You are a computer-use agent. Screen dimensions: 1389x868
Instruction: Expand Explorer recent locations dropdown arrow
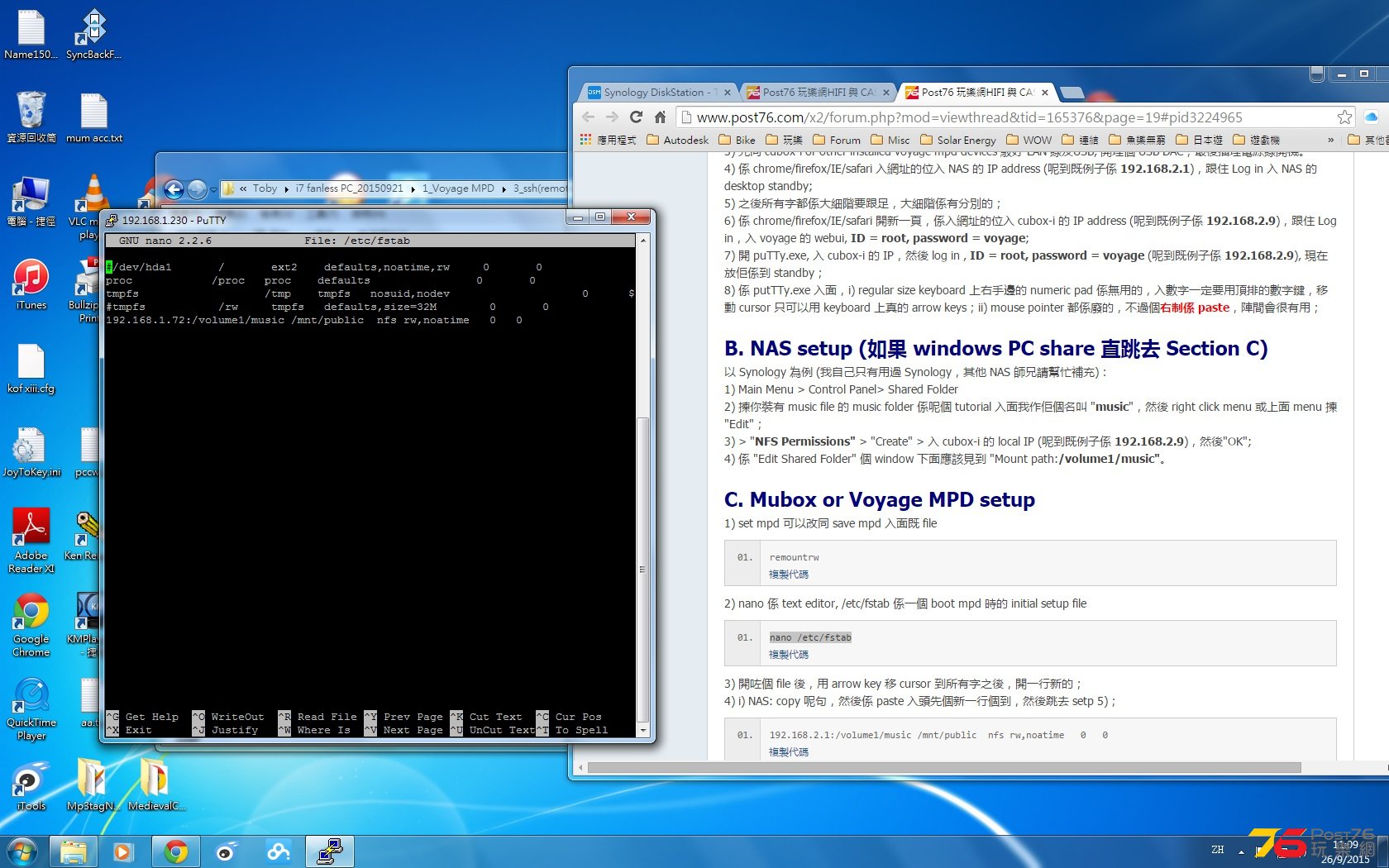213,189
